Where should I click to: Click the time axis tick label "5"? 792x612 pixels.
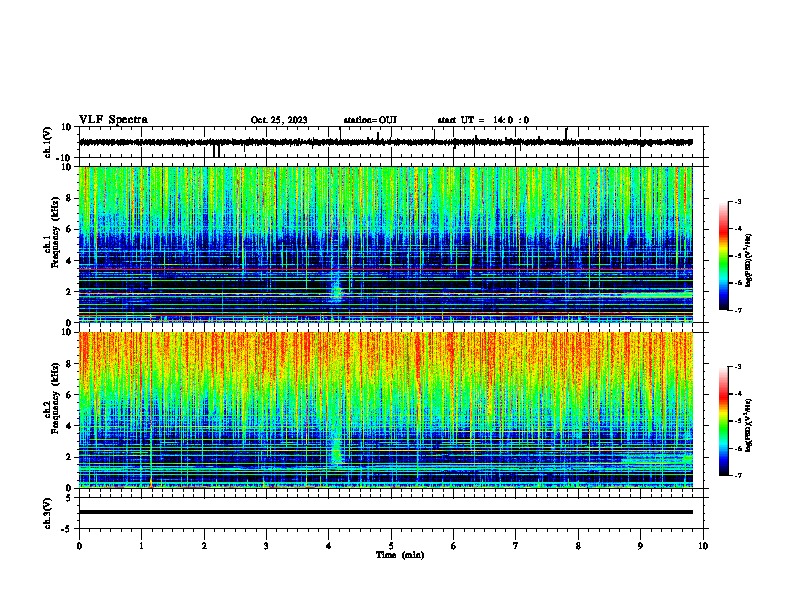pos(391,546)
